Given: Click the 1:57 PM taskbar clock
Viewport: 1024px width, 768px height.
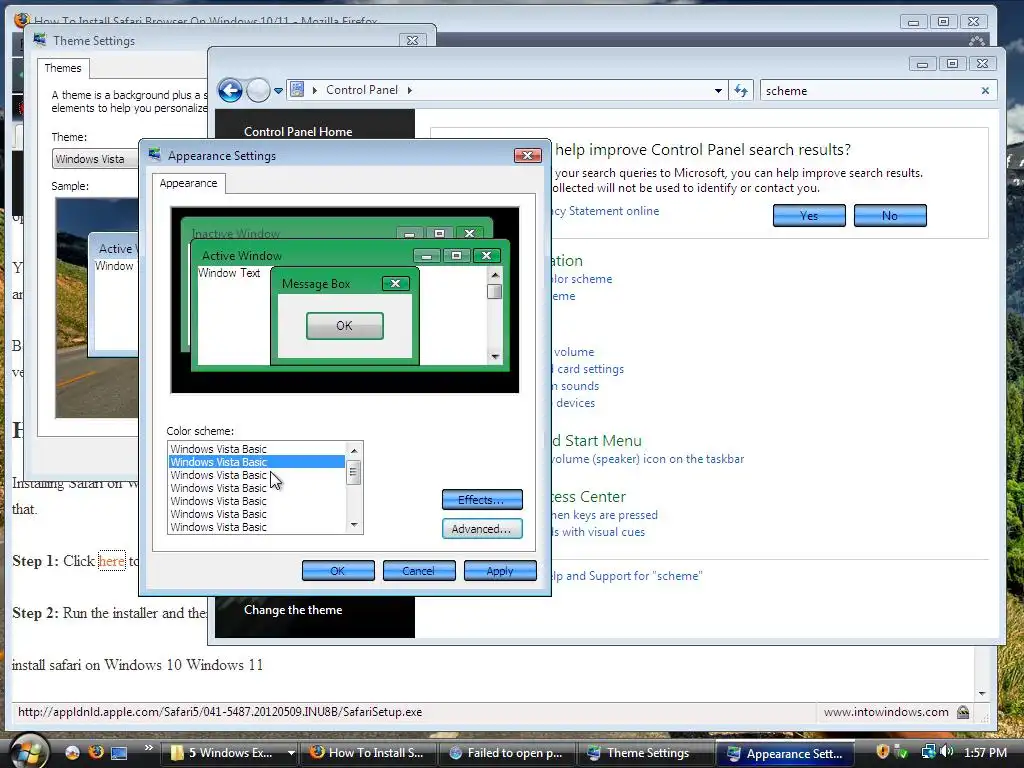Looking at the screenshot, I should coord(985,753).
